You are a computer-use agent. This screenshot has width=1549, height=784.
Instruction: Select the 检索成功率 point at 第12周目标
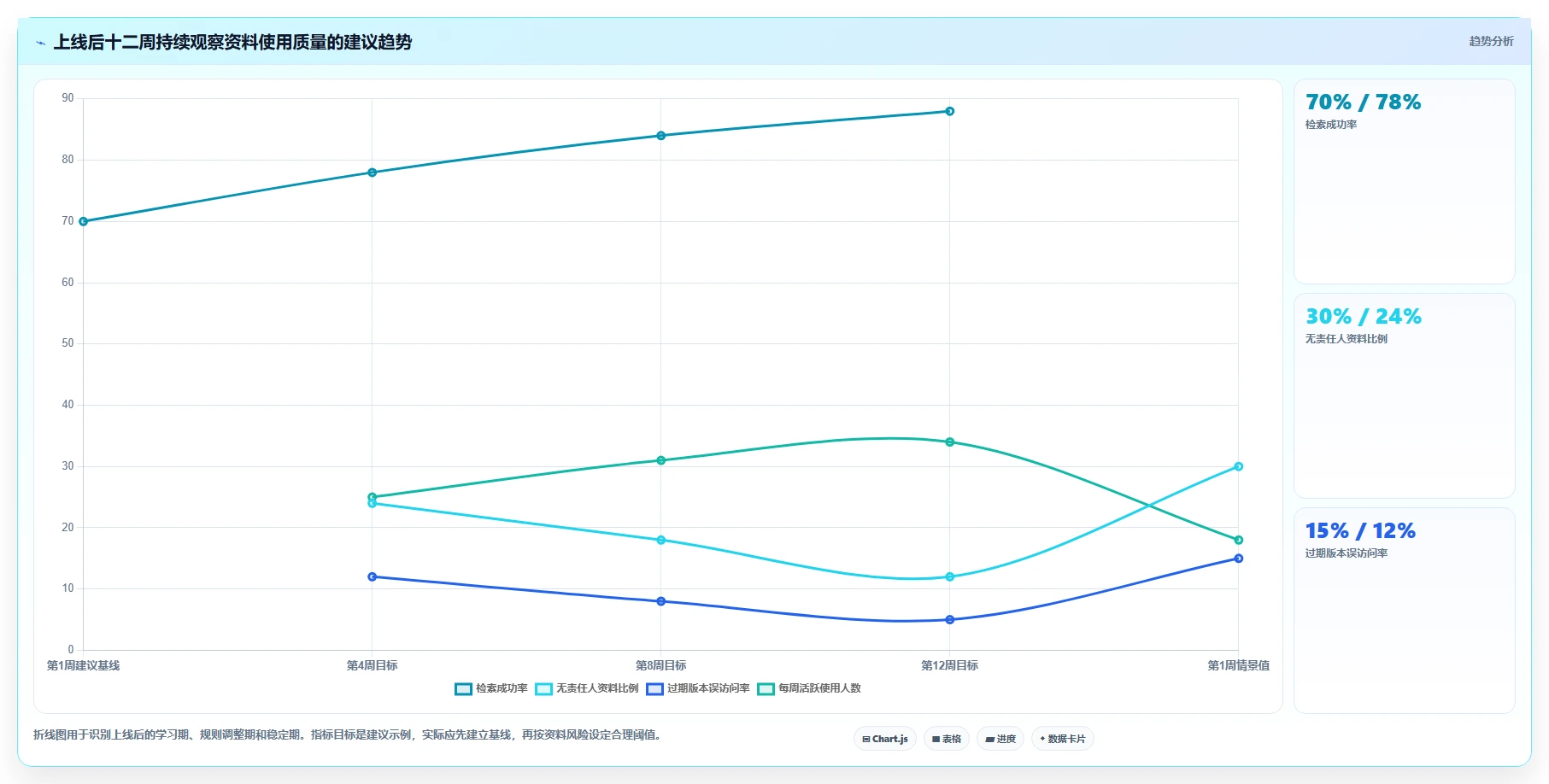(950, 111)
